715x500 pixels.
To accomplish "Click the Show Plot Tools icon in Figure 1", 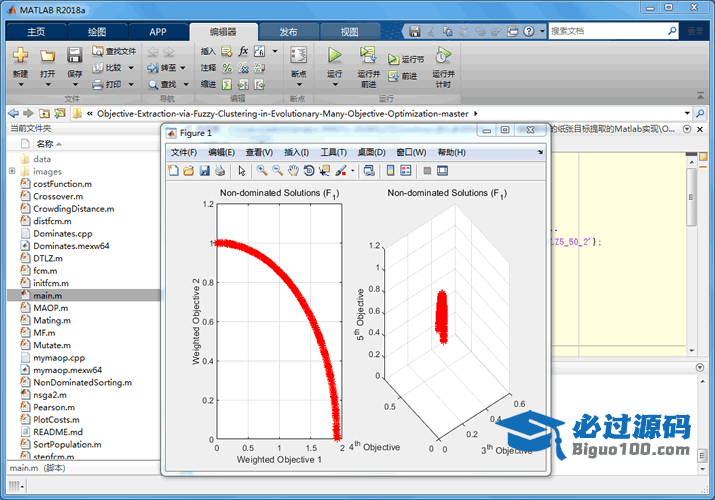I will [442, 171].
